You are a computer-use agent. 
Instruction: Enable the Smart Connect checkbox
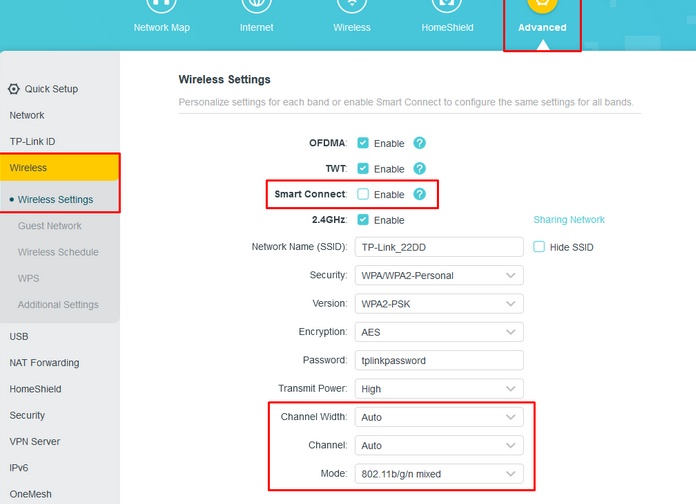click(363, 194)
